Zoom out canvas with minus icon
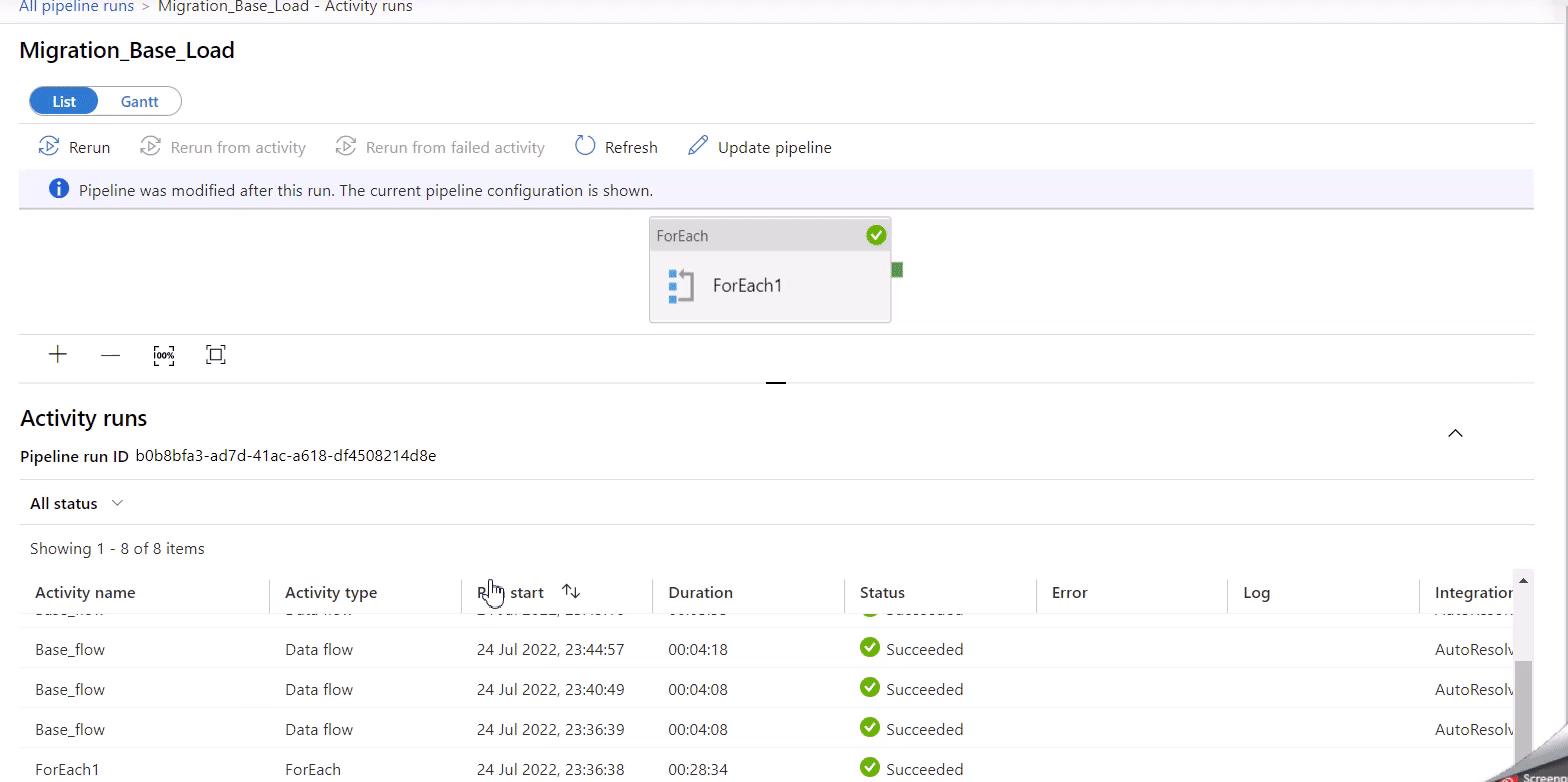The height and width of the screenshot is (782, 1568). point(111,354)
